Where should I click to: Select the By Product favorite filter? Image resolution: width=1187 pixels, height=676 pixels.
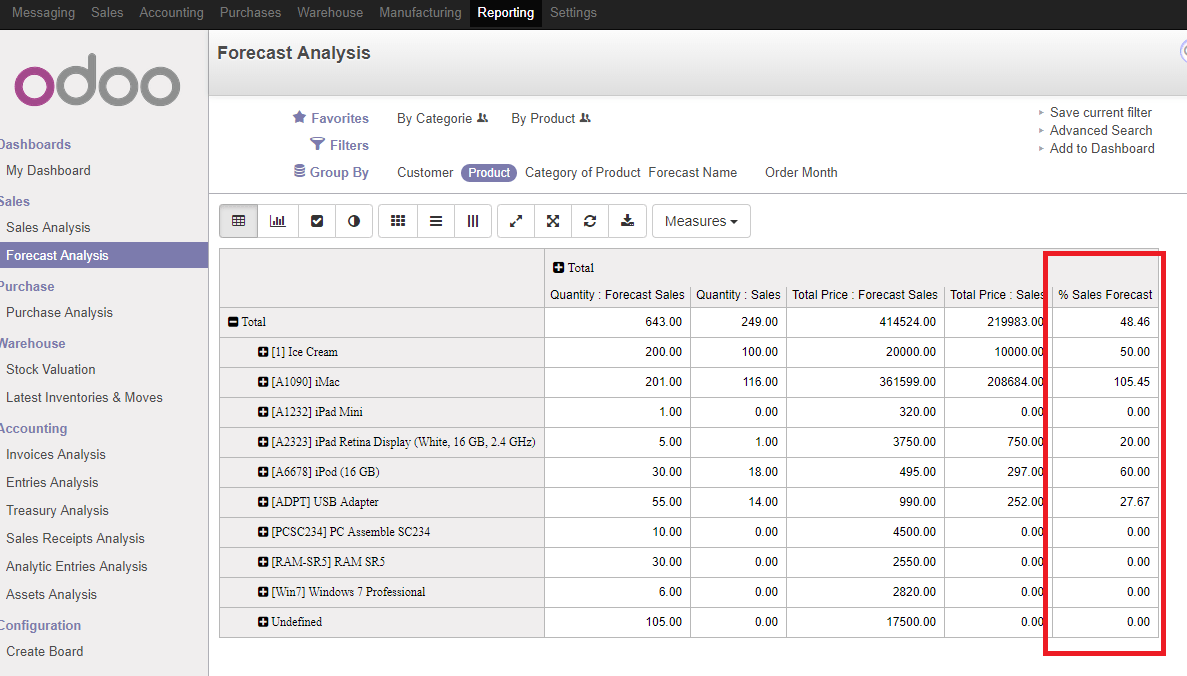543,118
